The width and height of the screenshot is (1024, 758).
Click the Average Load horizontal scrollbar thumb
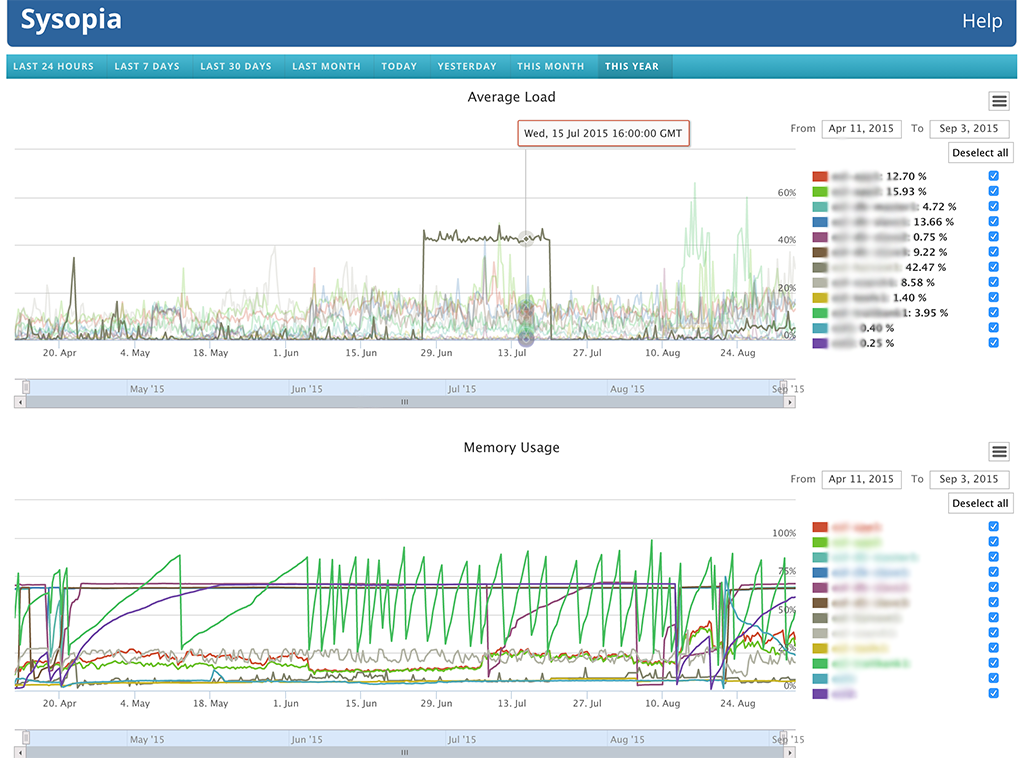(x=405, y=402)
